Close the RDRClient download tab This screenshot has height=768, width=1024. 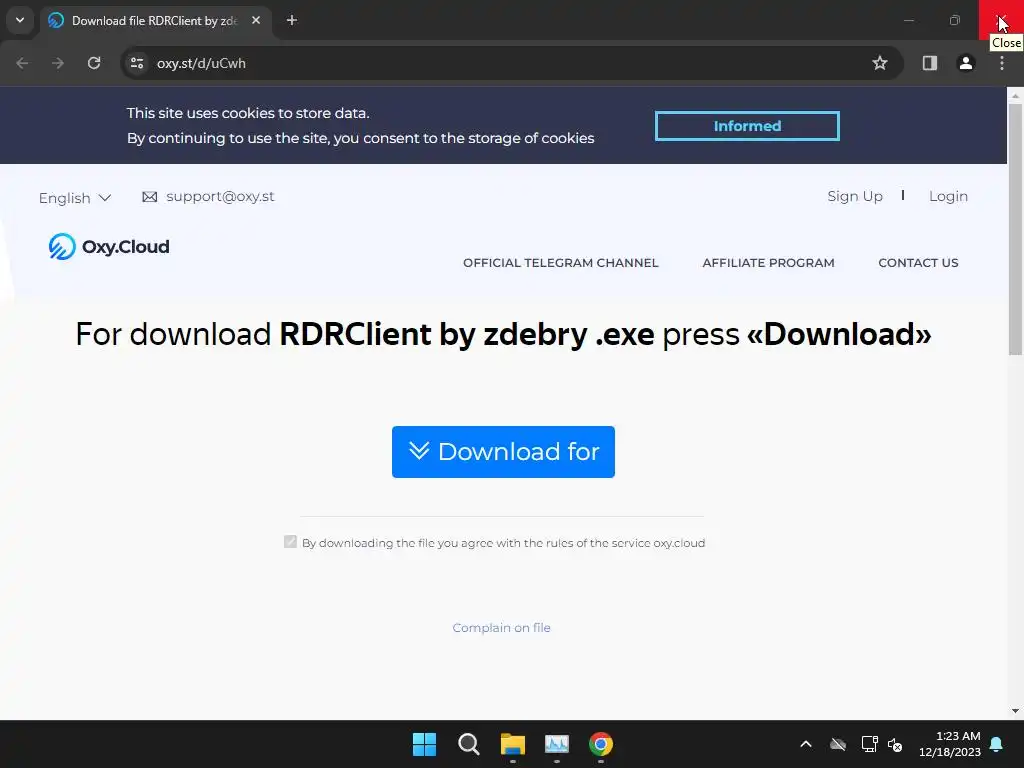click(x=256, y=20)
